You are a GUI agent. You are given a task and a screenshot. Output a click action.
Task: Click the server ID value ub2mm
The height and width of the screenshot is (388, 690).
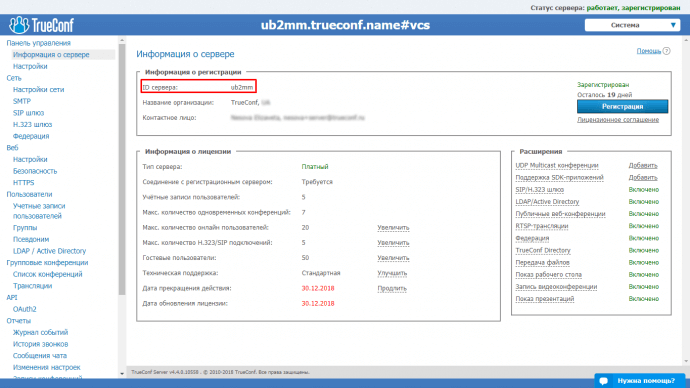(242, 87)
